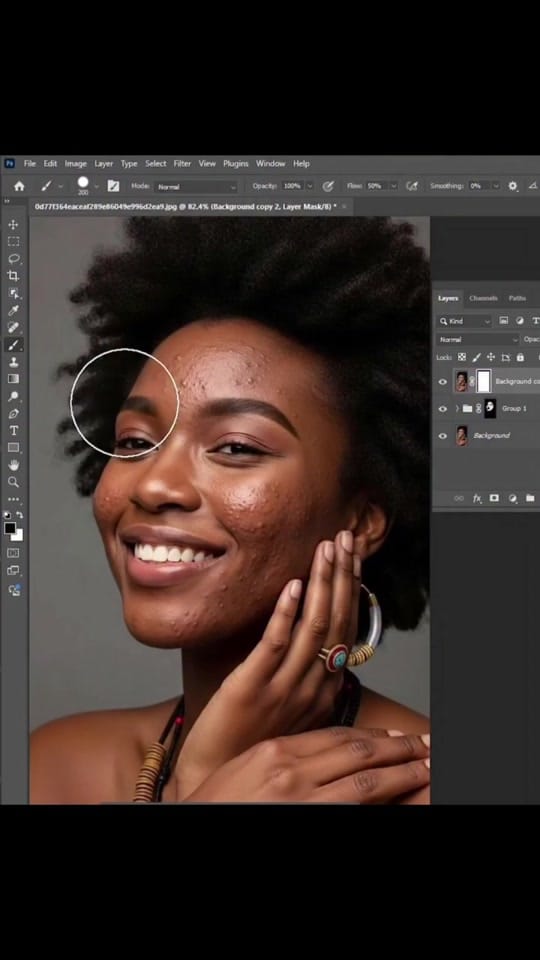Select the Gradient tool

point(13,379)
